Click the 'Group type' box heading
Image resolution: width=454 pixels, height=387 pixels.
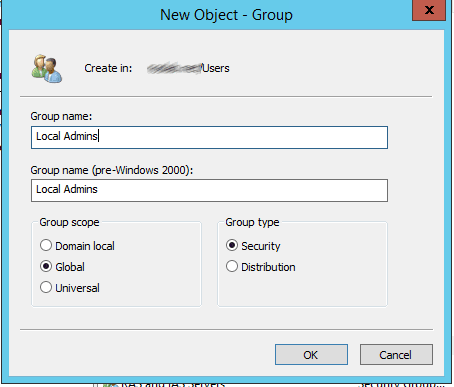(252, 222)
